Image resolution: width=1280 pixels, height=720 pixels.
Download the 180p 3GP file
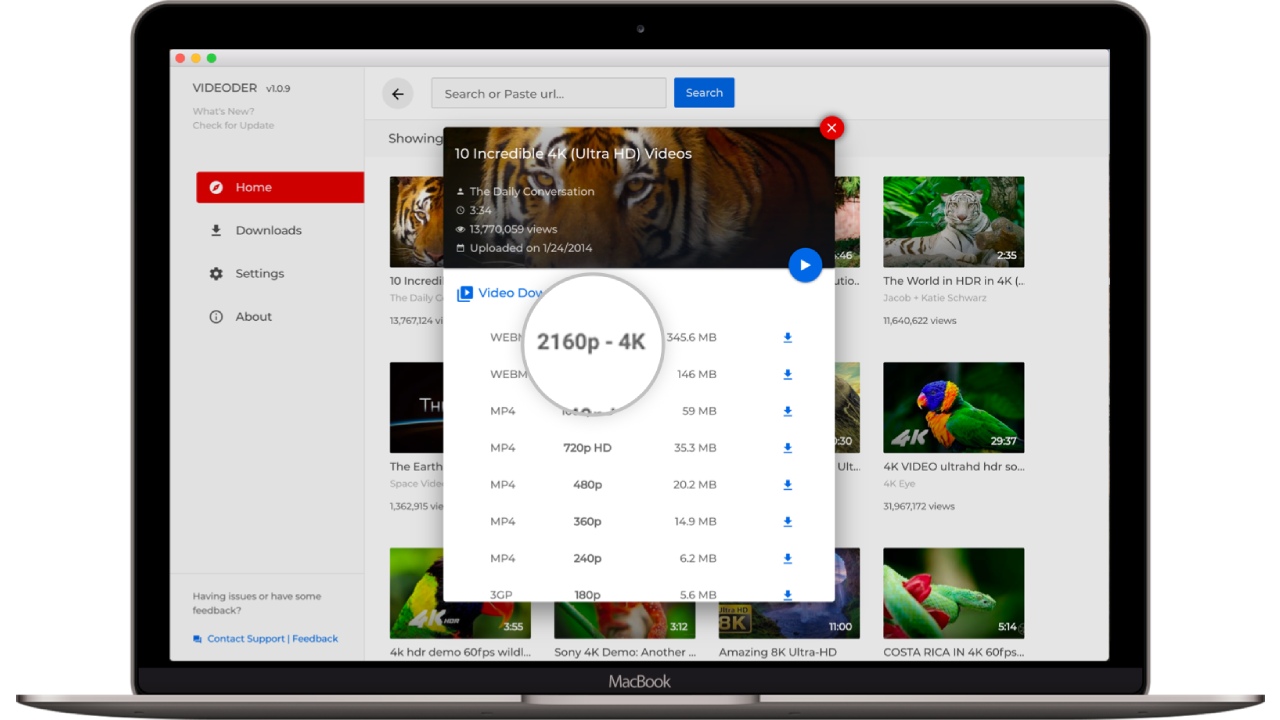[x=788, y=594]
